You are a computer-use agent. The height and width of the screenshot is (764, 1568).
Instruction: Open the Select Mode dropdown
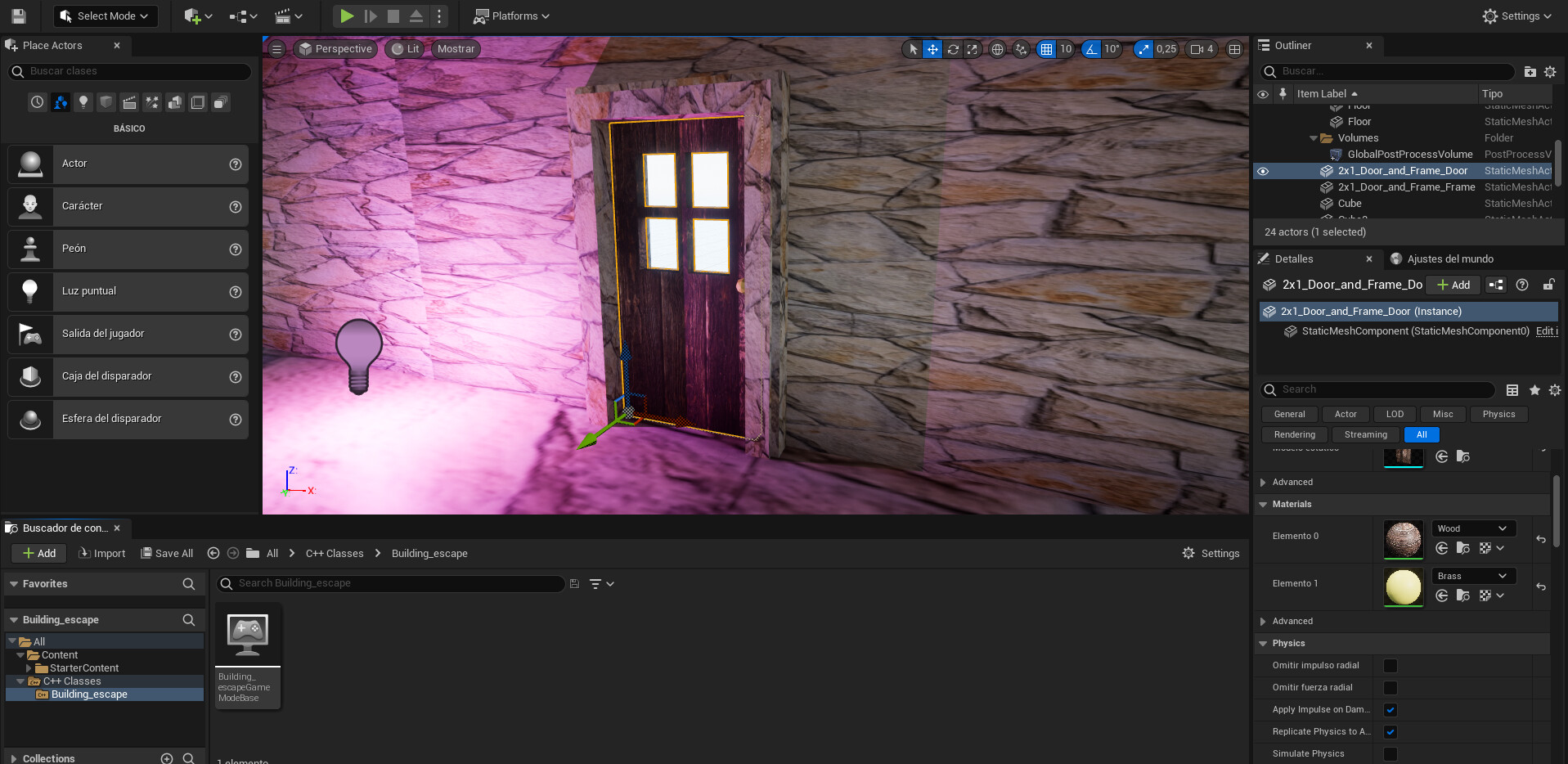click(105, 16)
